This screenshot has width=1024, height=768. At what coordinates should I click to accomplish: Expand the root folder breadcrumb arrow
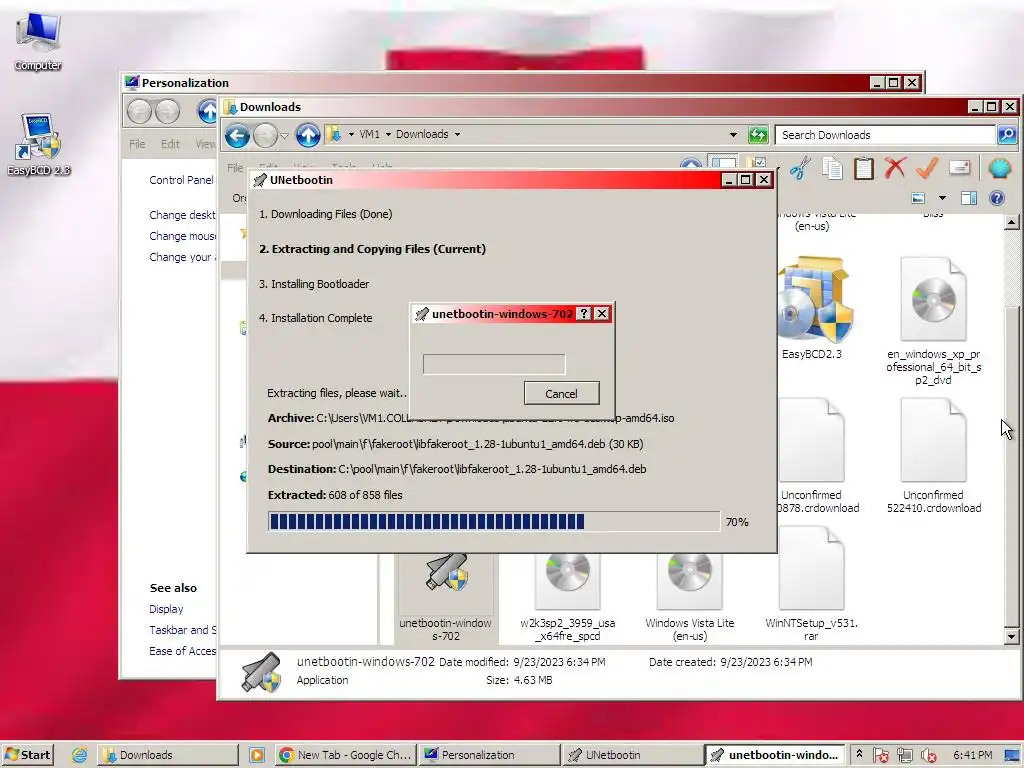(x=351, y=135)
